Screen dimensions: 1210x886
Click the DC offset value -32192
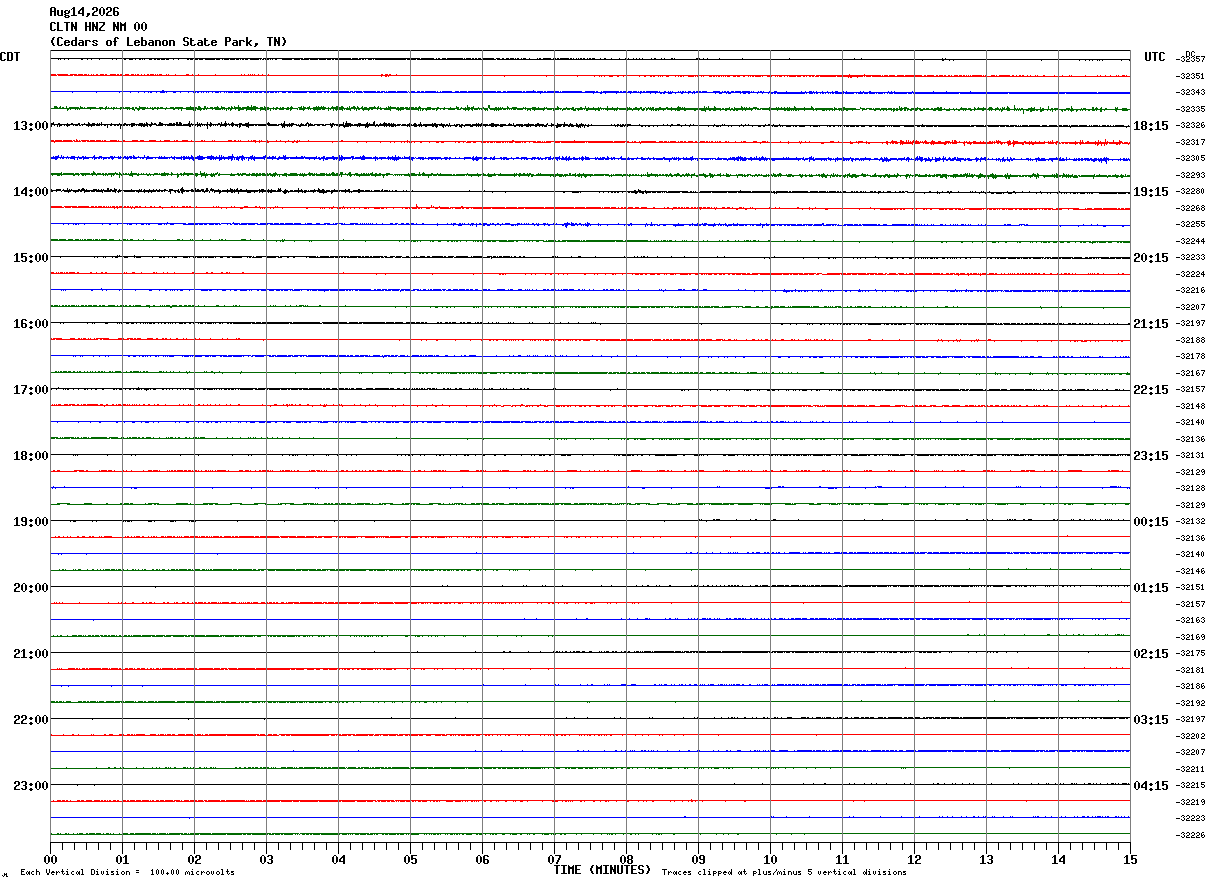tap(1190, 703)
